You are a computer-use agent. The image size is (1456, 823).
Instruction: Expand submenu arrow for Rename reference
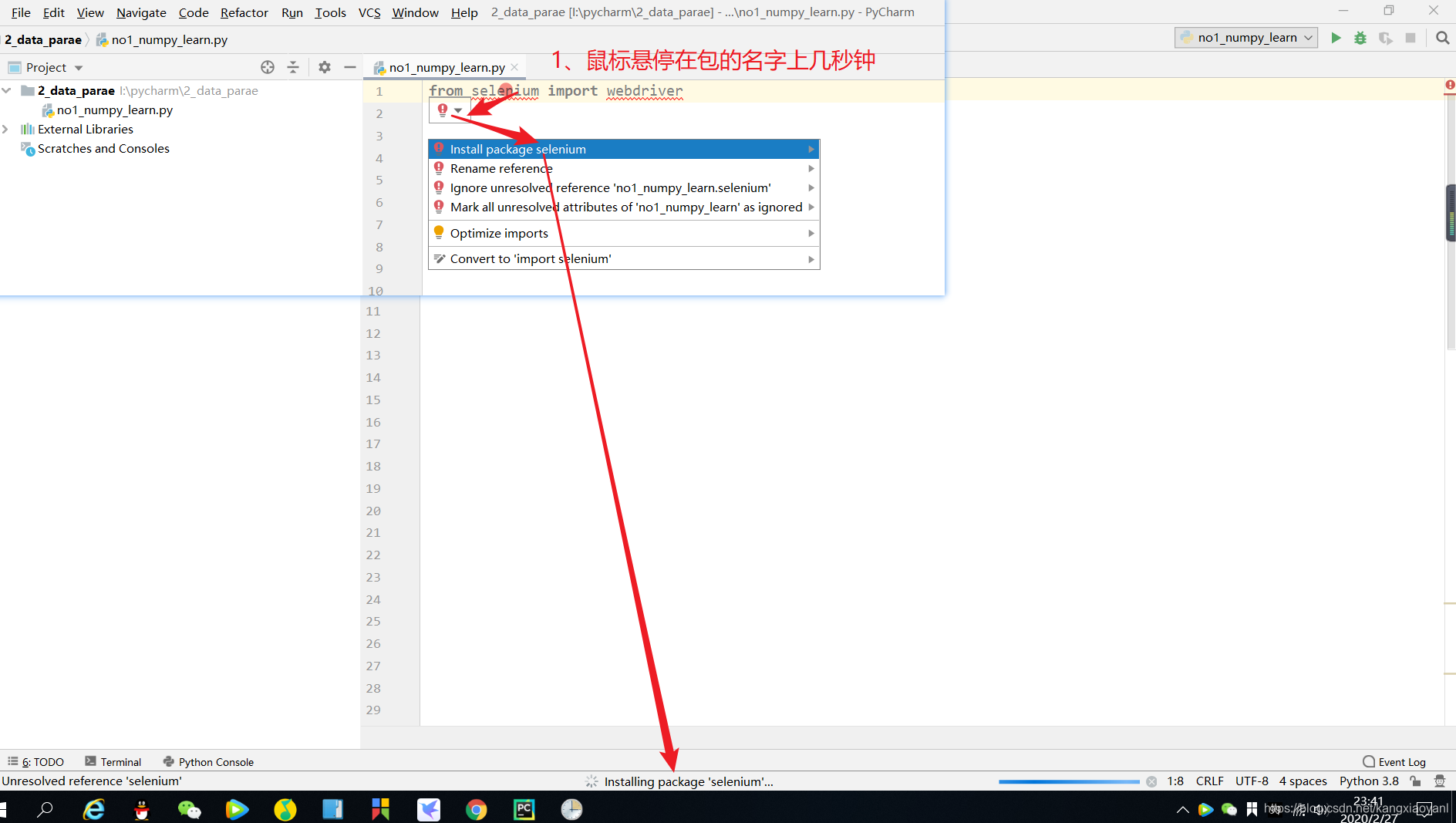[811, 168]
